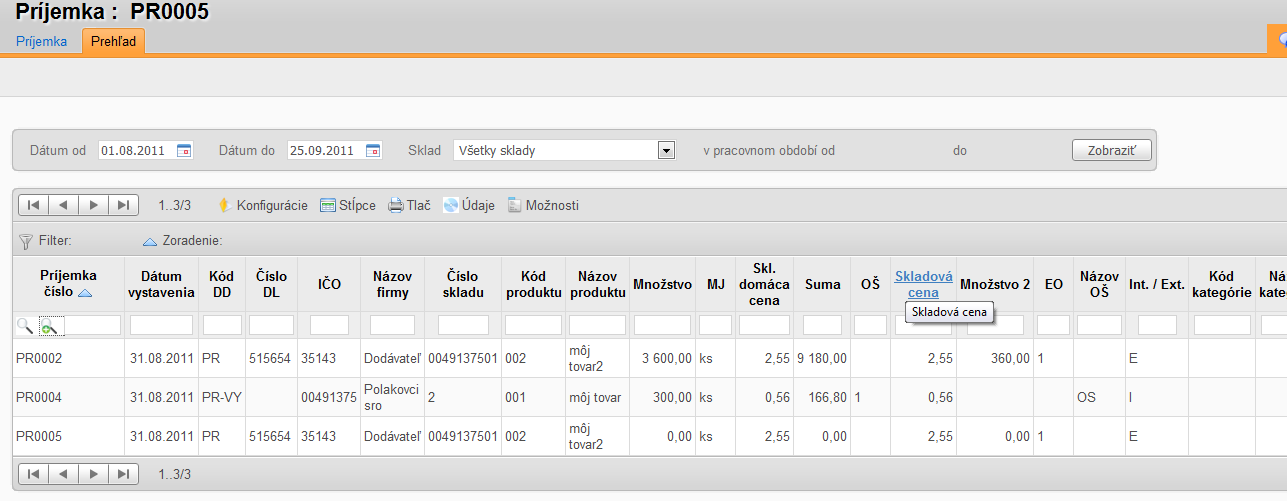Screen dimensions: 1287x501
Task: Click Kód produktu column header
Action: (533, 284)
